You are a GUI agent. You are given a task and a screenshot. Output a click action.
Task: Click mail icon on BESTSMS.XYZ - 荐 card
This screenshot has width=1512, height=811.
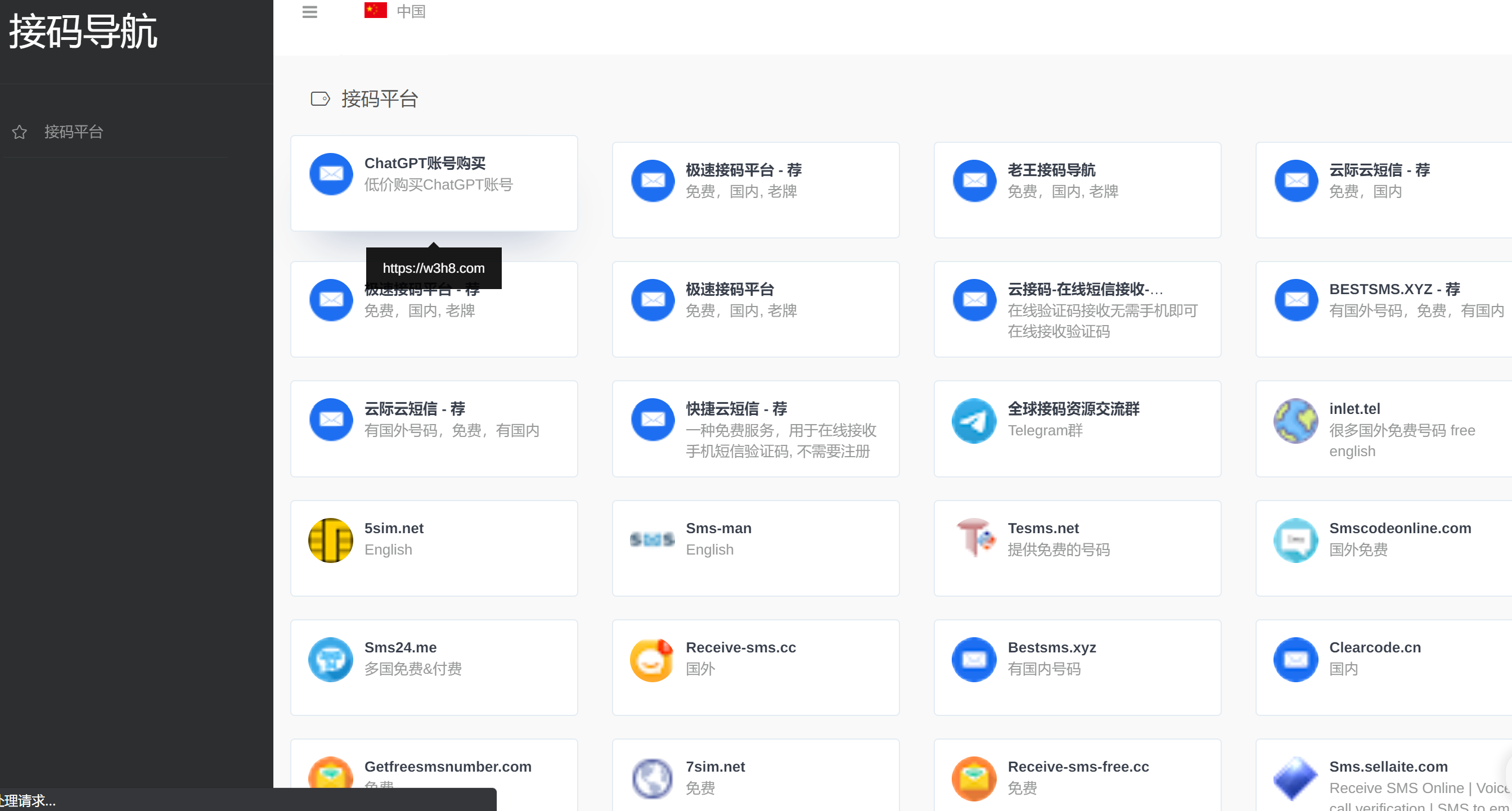[x=1296, y=300]
